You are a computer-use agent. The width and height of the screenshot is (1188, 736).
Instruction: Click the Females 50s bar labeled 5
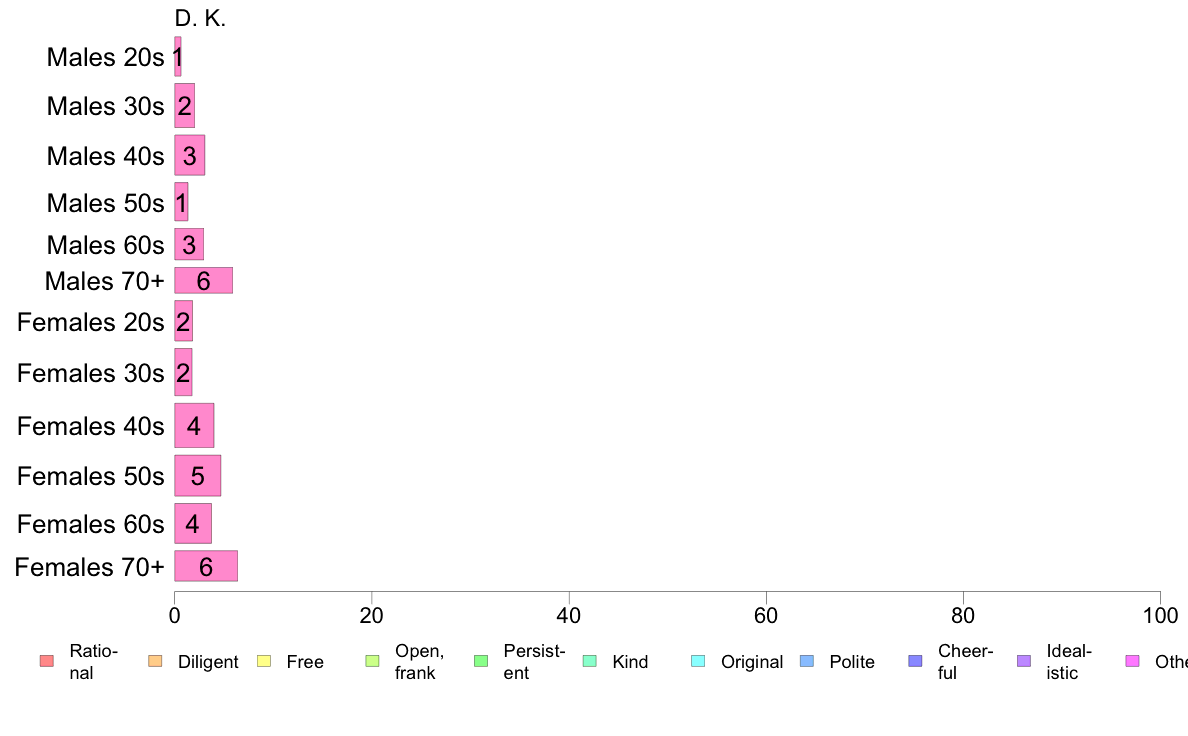coord(198,476)
